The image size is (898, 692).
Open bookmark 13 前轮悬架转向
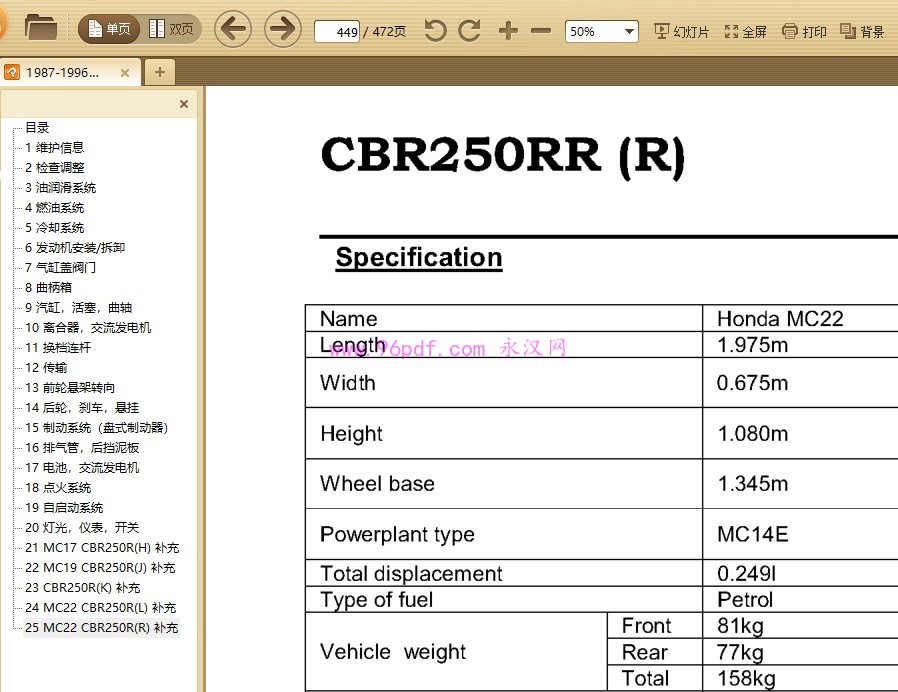(x=70, y=388)
